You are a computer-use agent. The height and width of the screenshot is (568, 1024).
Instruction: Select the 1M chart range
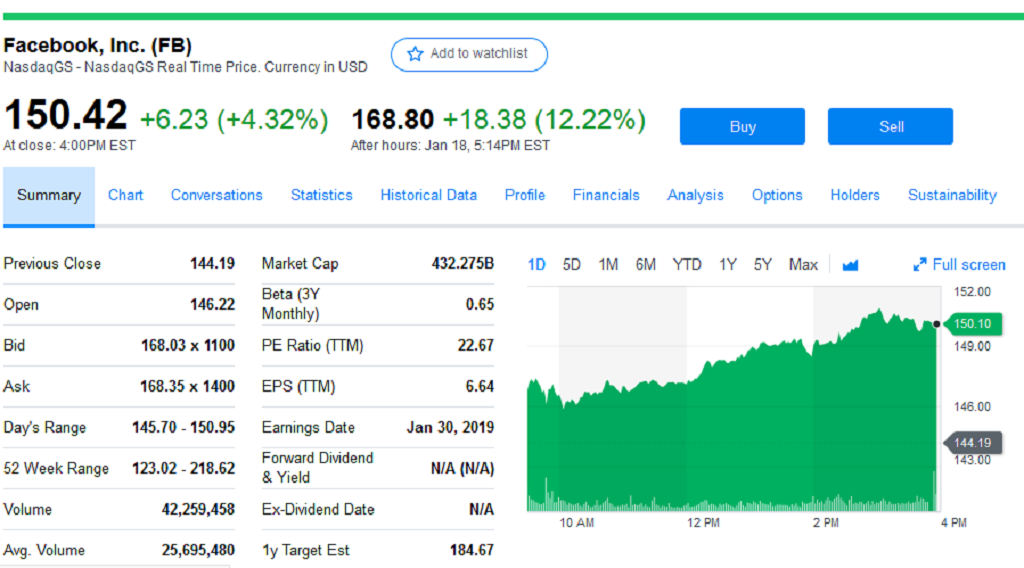click(608, 264)
